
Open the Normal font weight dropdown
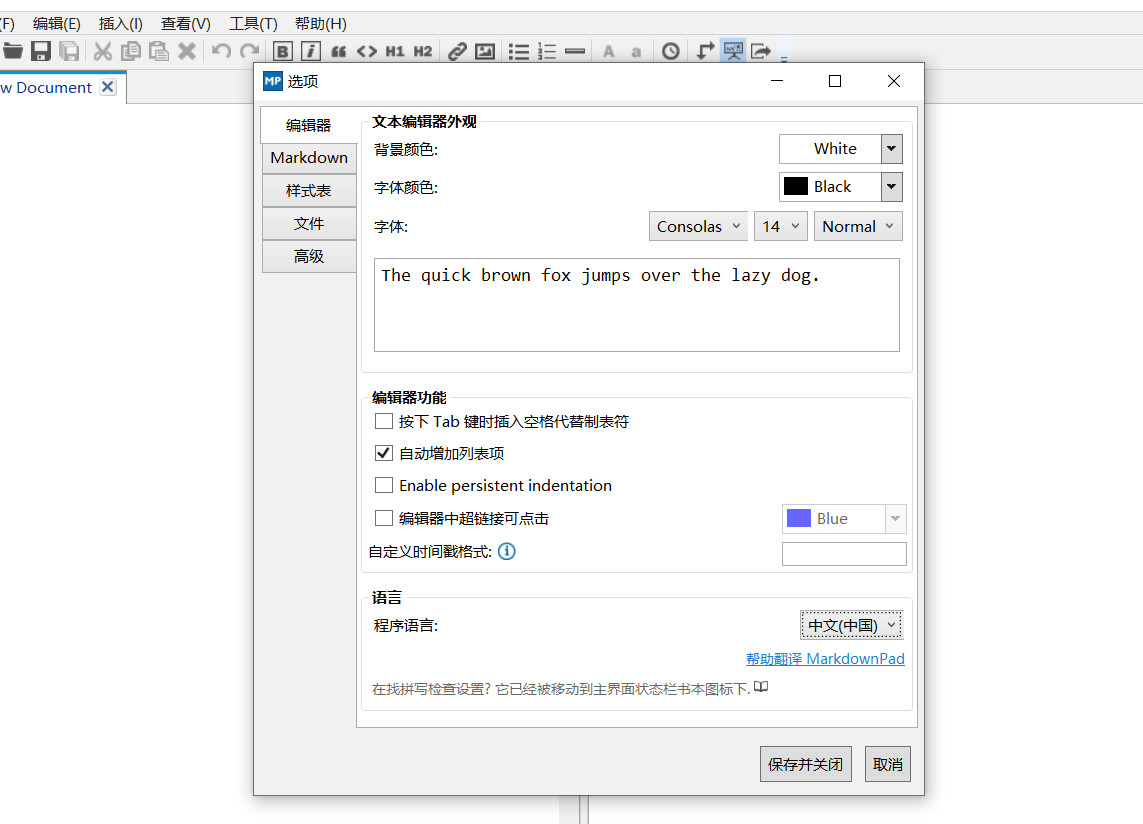click(858, 226)
